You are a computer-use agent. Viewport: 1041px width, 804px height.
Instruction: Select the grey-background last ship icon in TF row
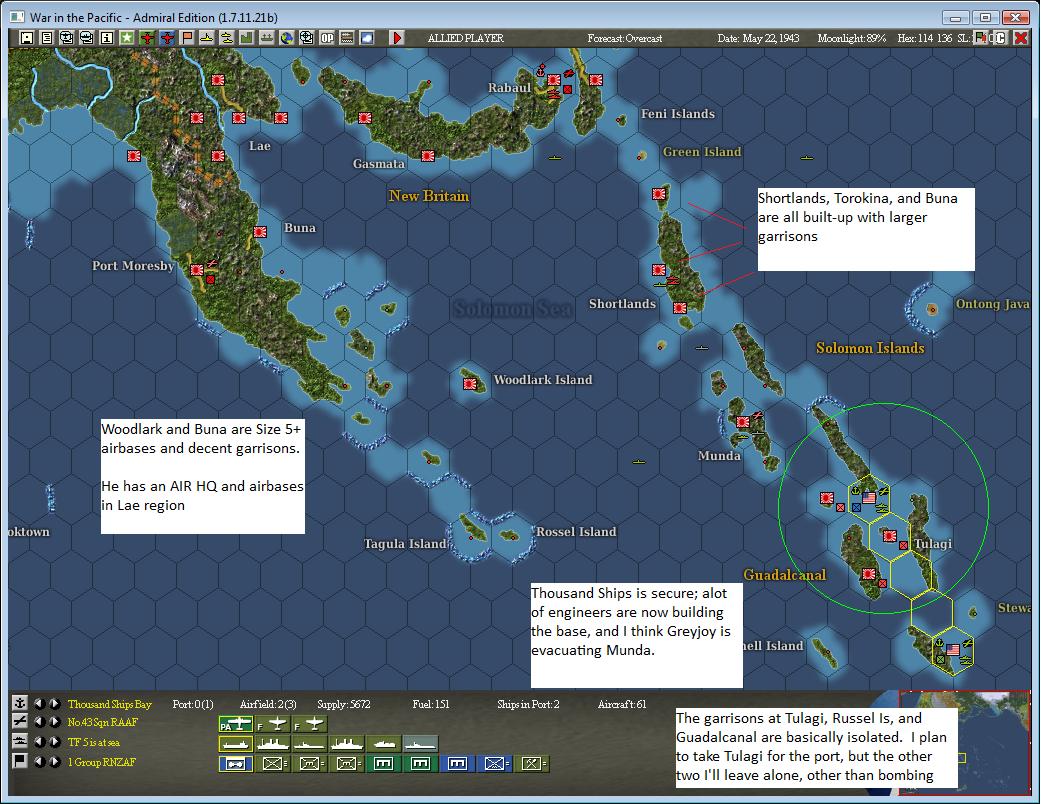(x=421, y=744)
